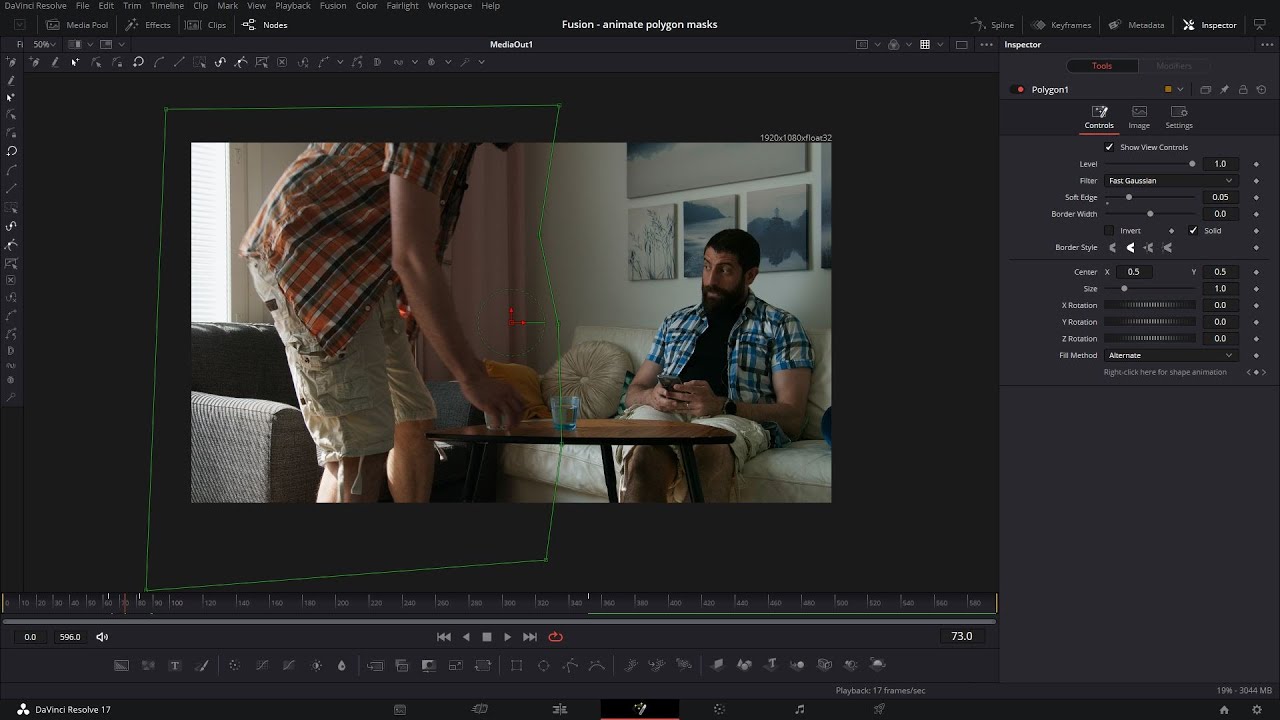The width and height of the screenshot is (1280, 720).
Task: Open the Spline editor panel
Action: pos(993,25)
